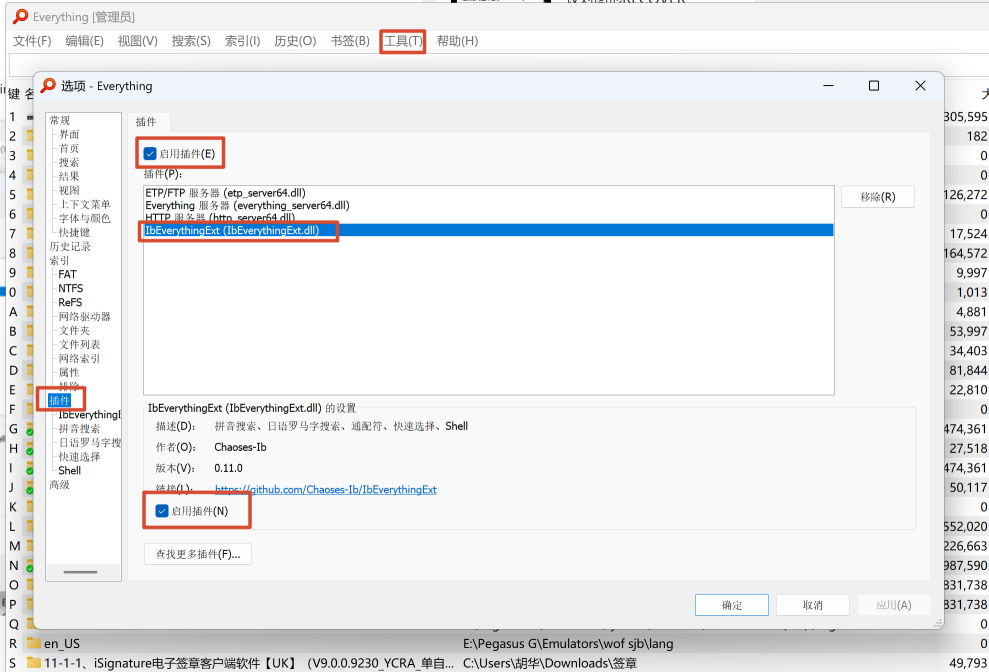Viewport: 989px width, 672px height.
Task: Click the options tree horizontal scrollbar
Action: click(81, 572)
